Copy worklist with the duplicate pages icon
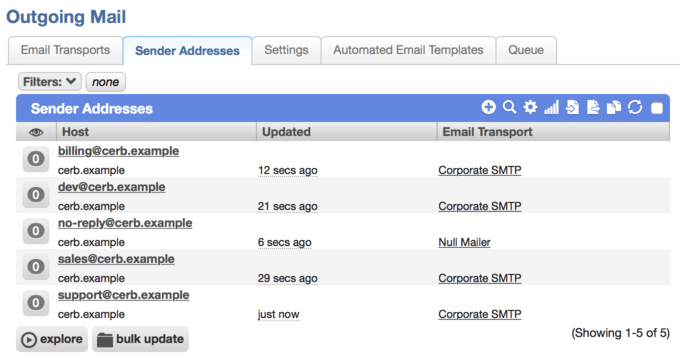 614,107
